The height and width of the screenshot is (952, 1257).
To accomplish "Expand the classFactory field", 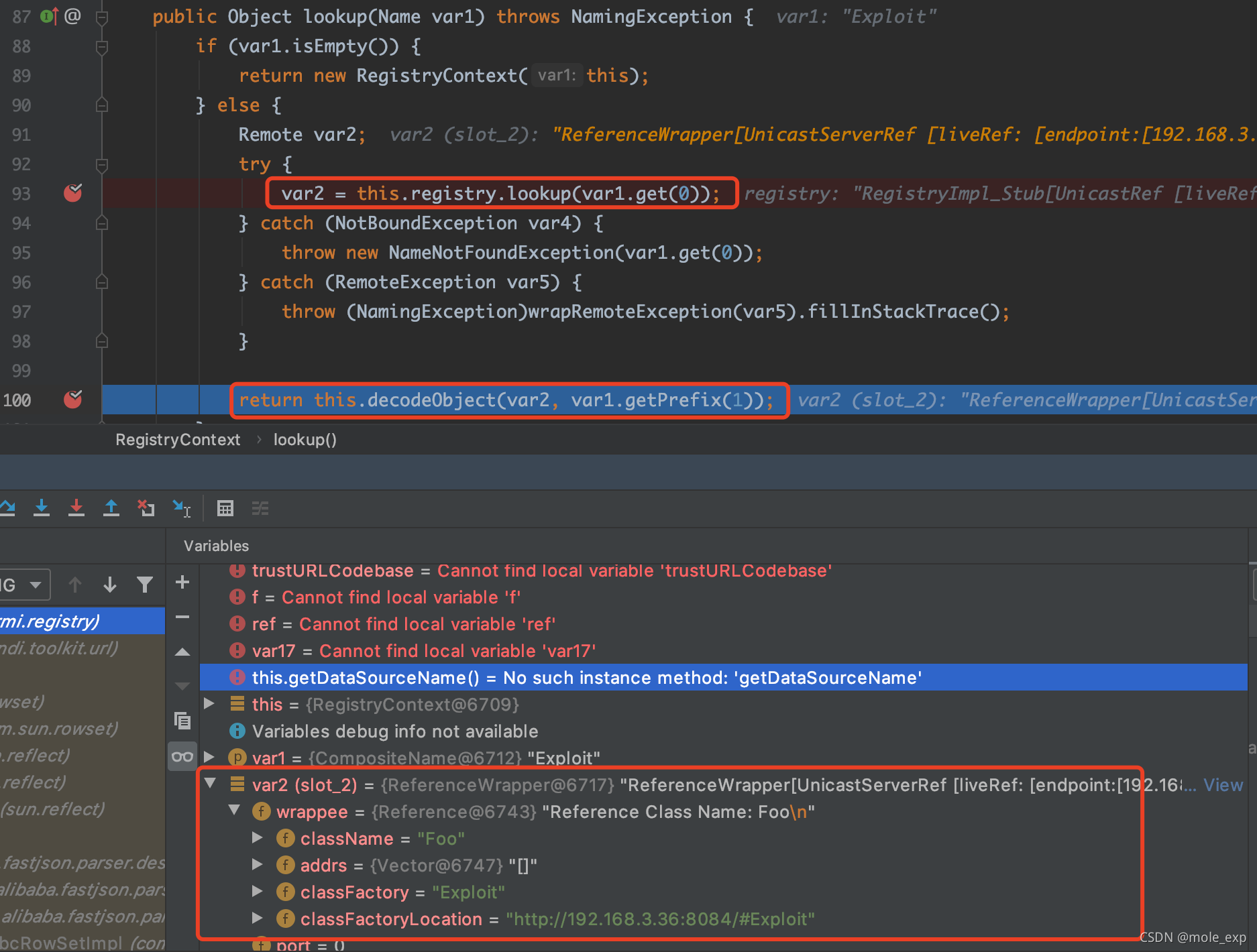I will pos(258,891).
